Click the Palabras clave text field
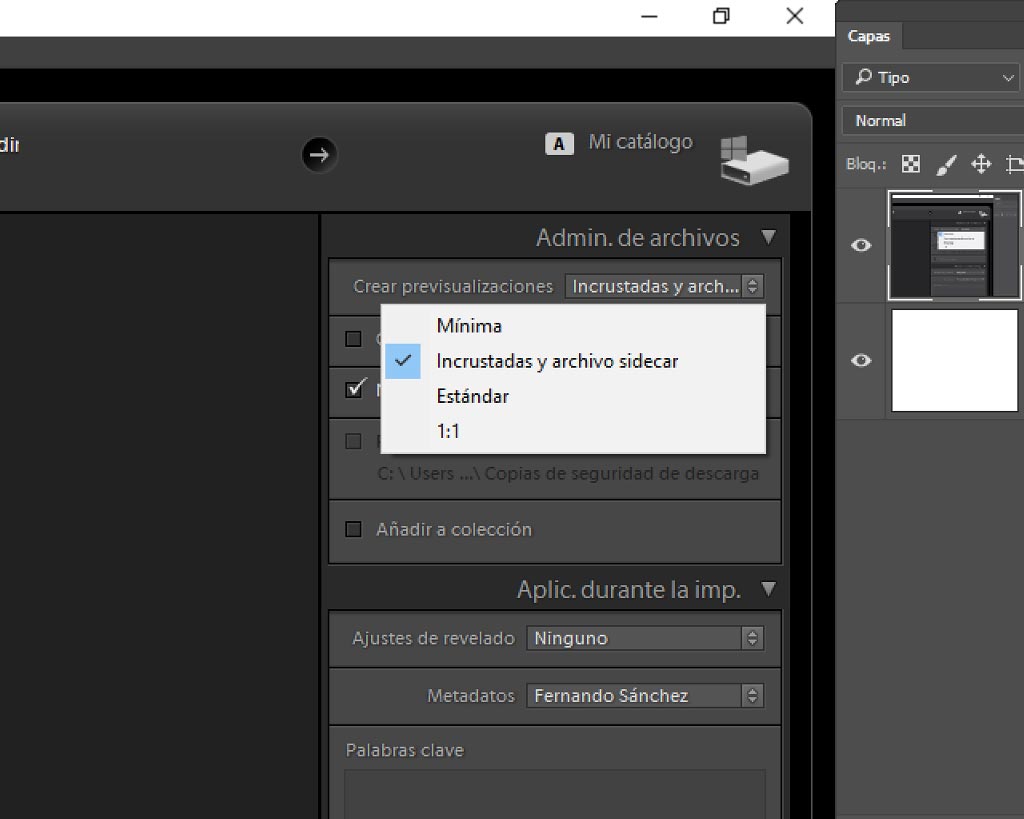Image resolution: width=1024 pixels, height=819 pixels. coord(554,793)
